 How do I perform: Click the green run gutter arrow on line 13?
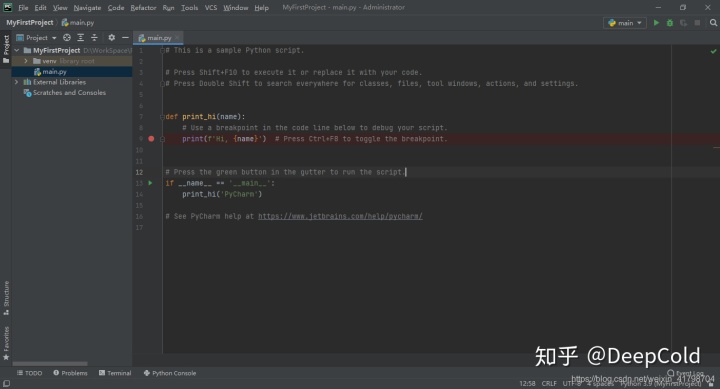150,183
